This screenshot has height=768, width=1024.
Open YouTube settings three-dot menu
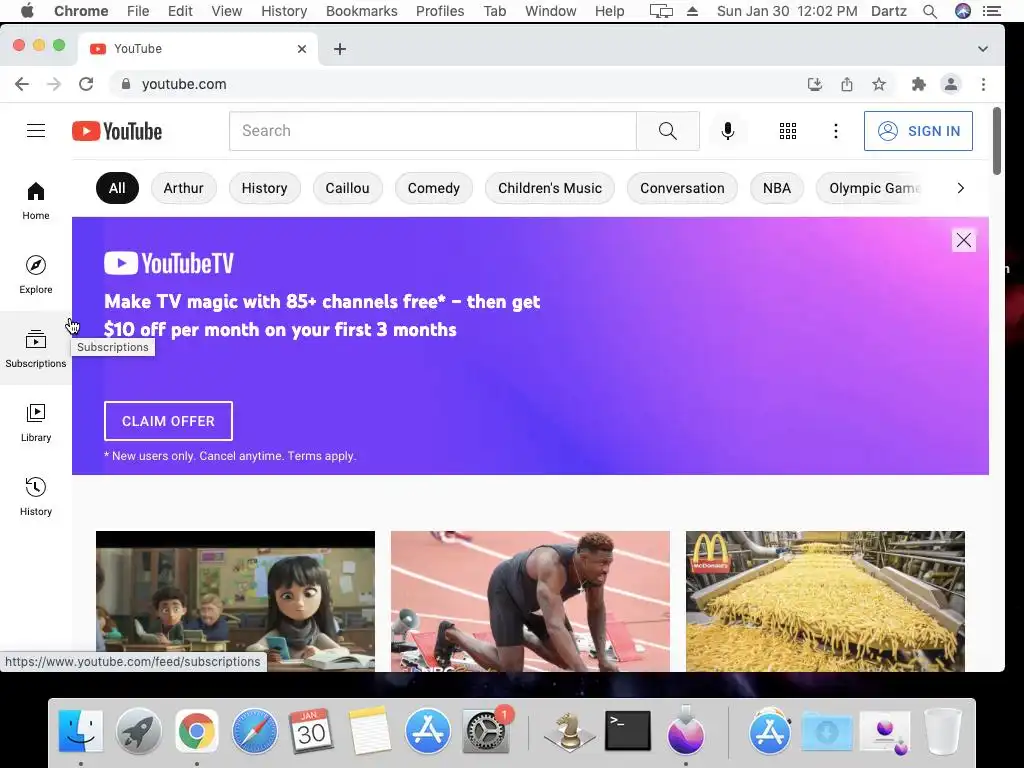(x=835, y=131)
